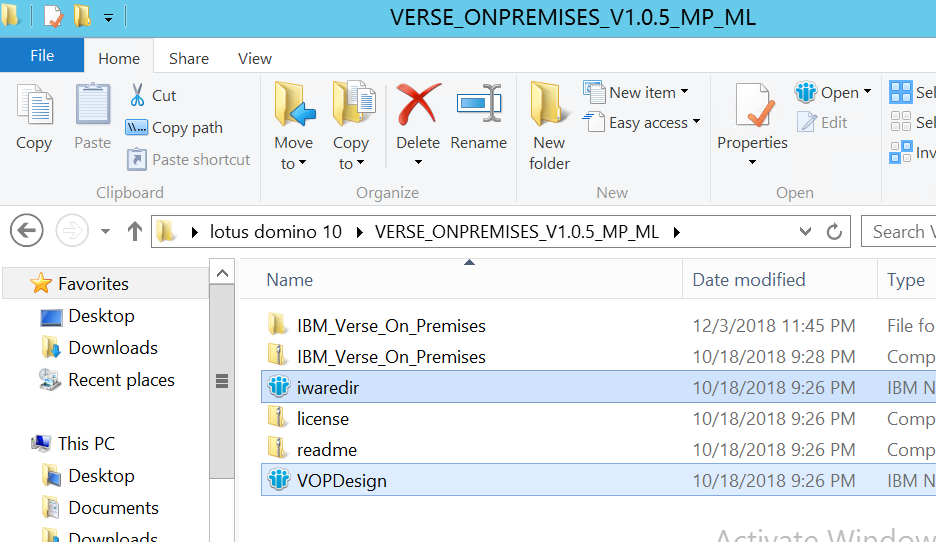Click the Cut scissors icon
This screenshot has width=936, height=542.
[x=137, y=95]
